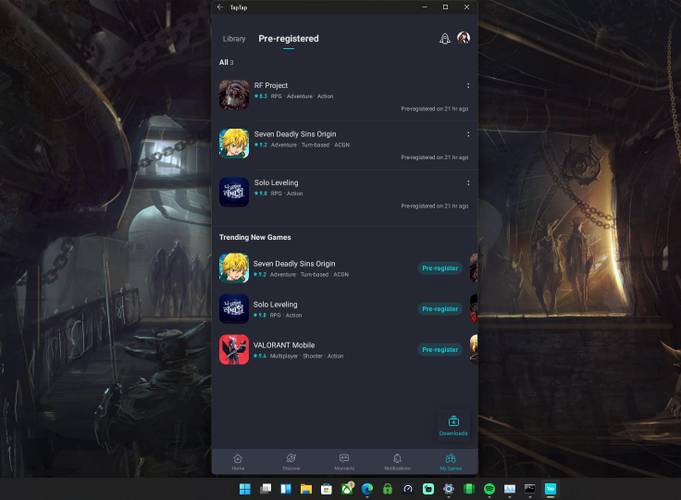The height and width of the screenshot is (500, 681).
Task: Open the Downloads floating button
Action: (x=453, y=425)
